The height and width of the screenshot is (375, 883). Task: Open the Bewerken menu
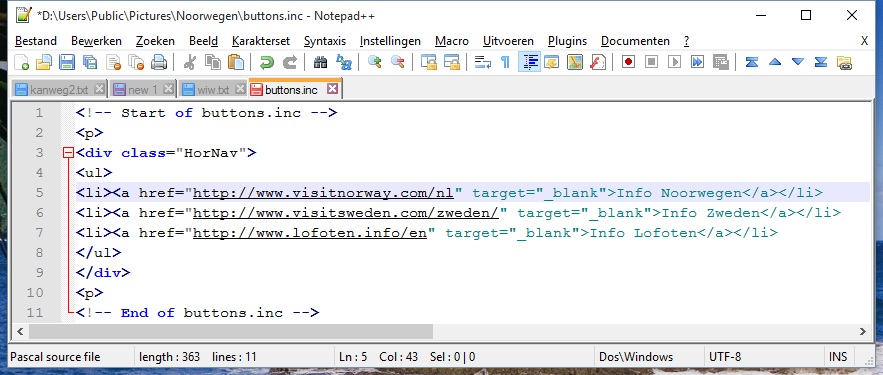point(96,41)
